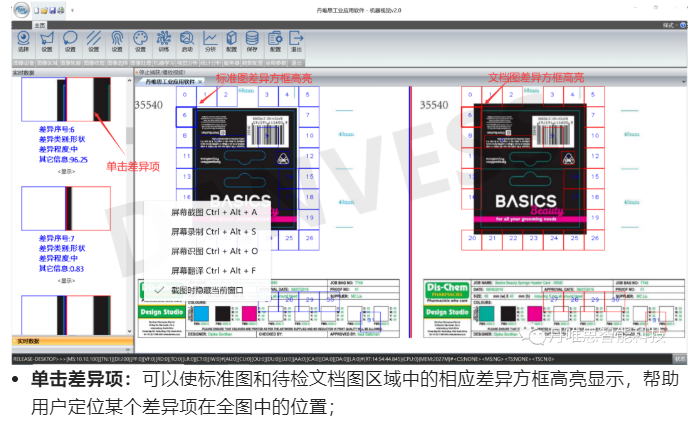Click the 差异序号:6 label
This screenshot has width=700, height=431.
coord(57,130)
